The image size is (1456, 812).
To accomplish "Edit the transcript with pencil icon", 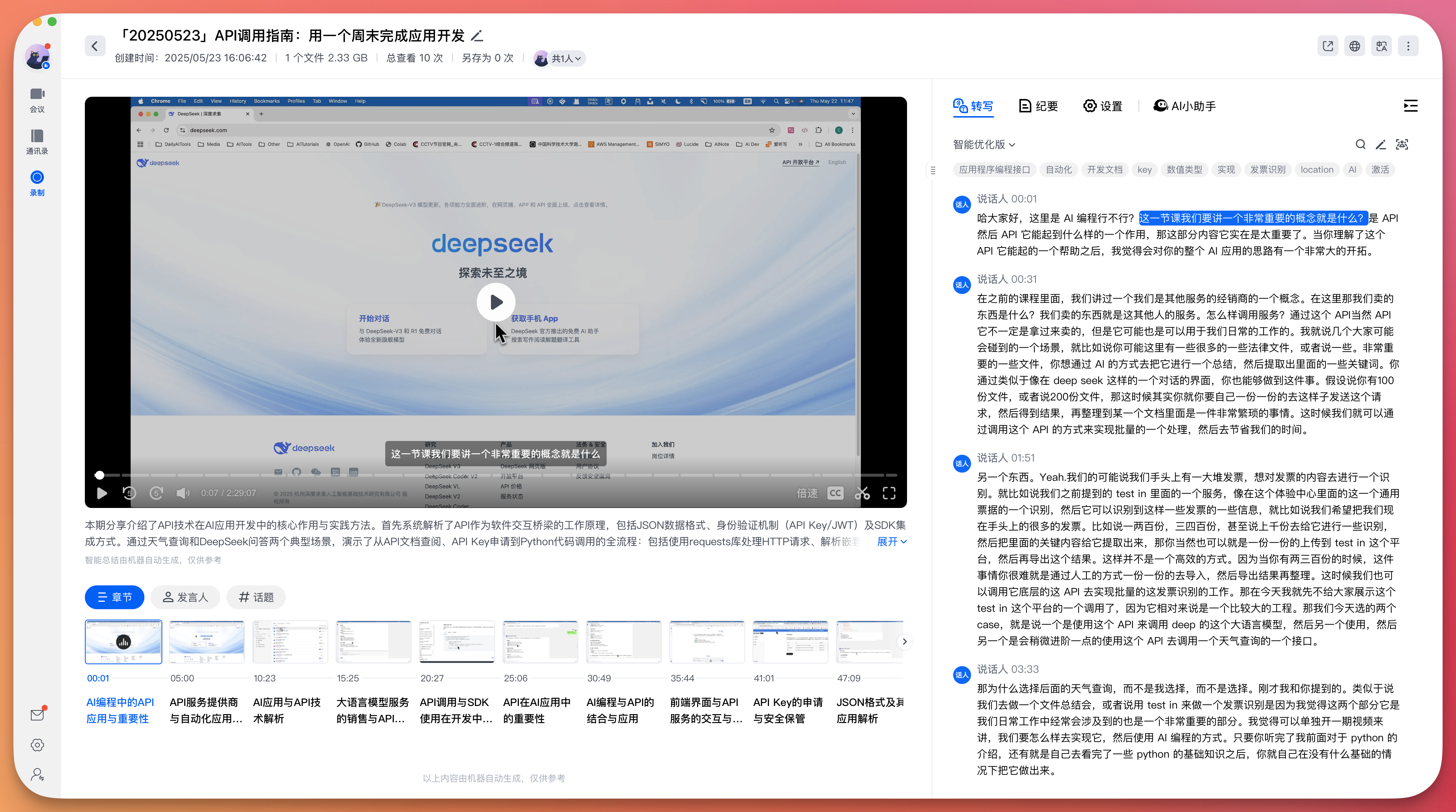I will click(1381, 145).
